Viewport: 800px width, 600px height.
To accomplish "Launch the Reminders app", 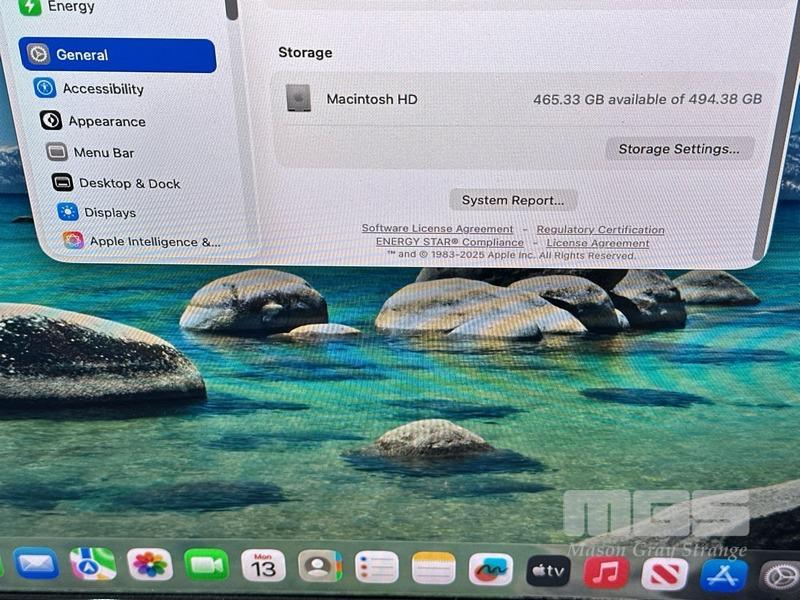I will (377, 567).
